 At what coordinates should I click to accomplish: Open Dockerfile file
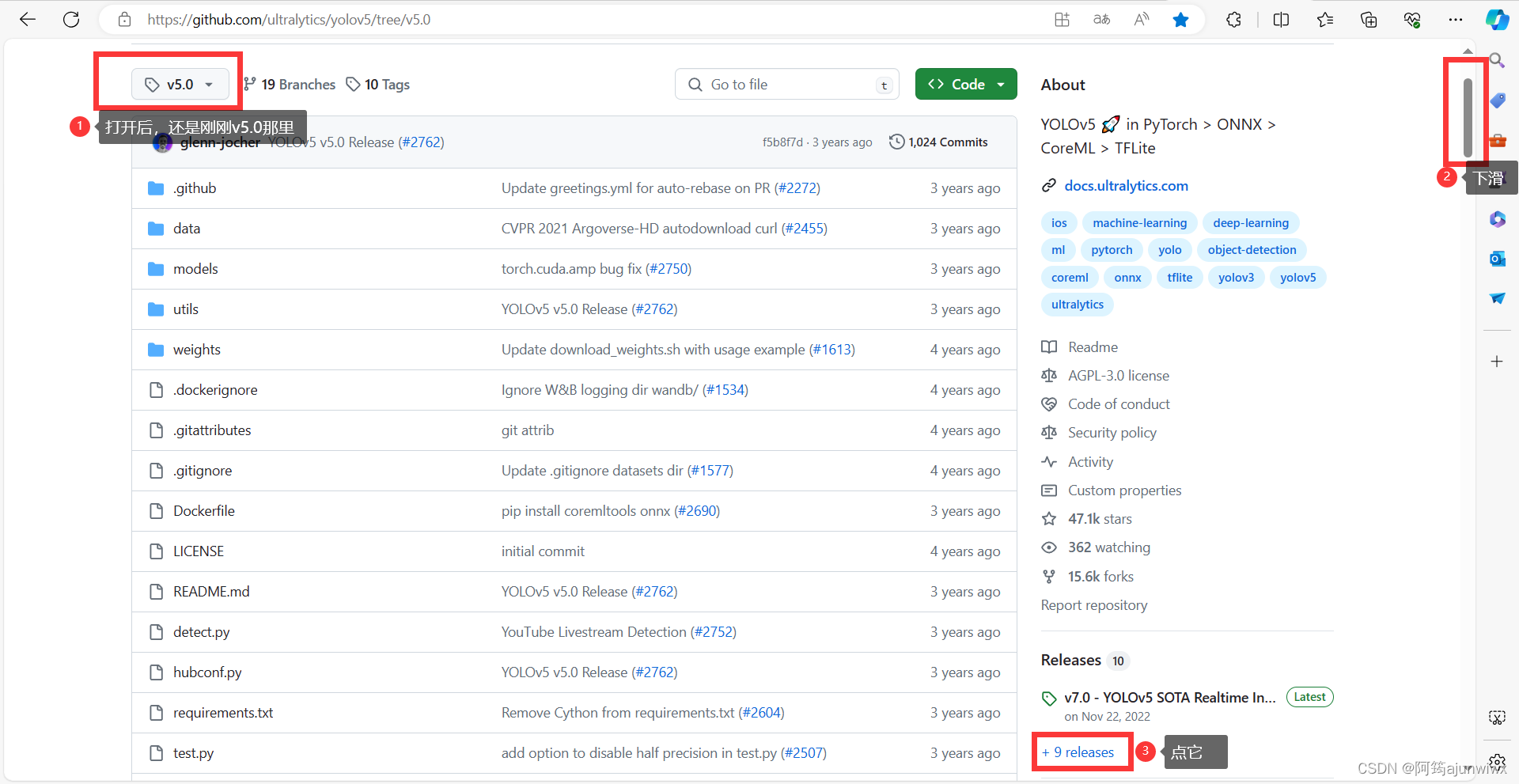click(204, 511)
